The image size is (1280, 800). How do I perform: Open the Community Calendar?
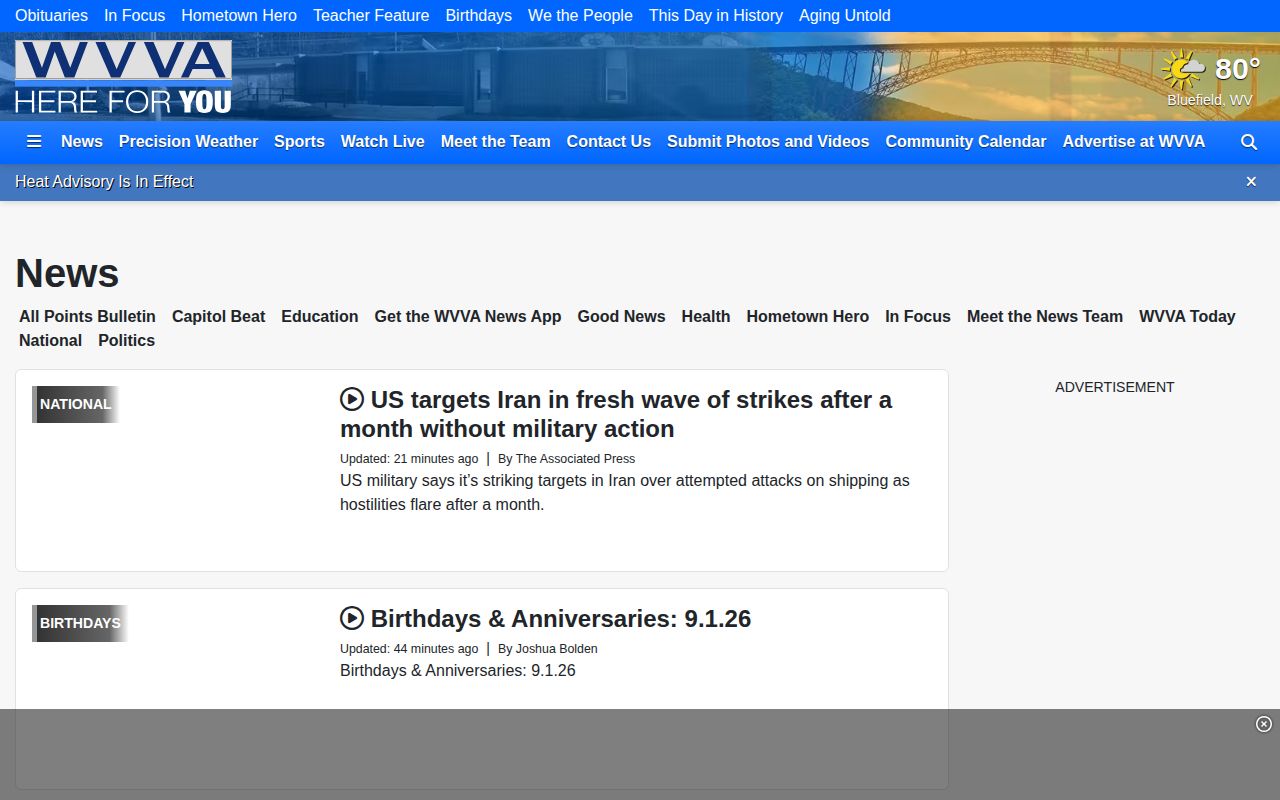click(x=966, y=142)
